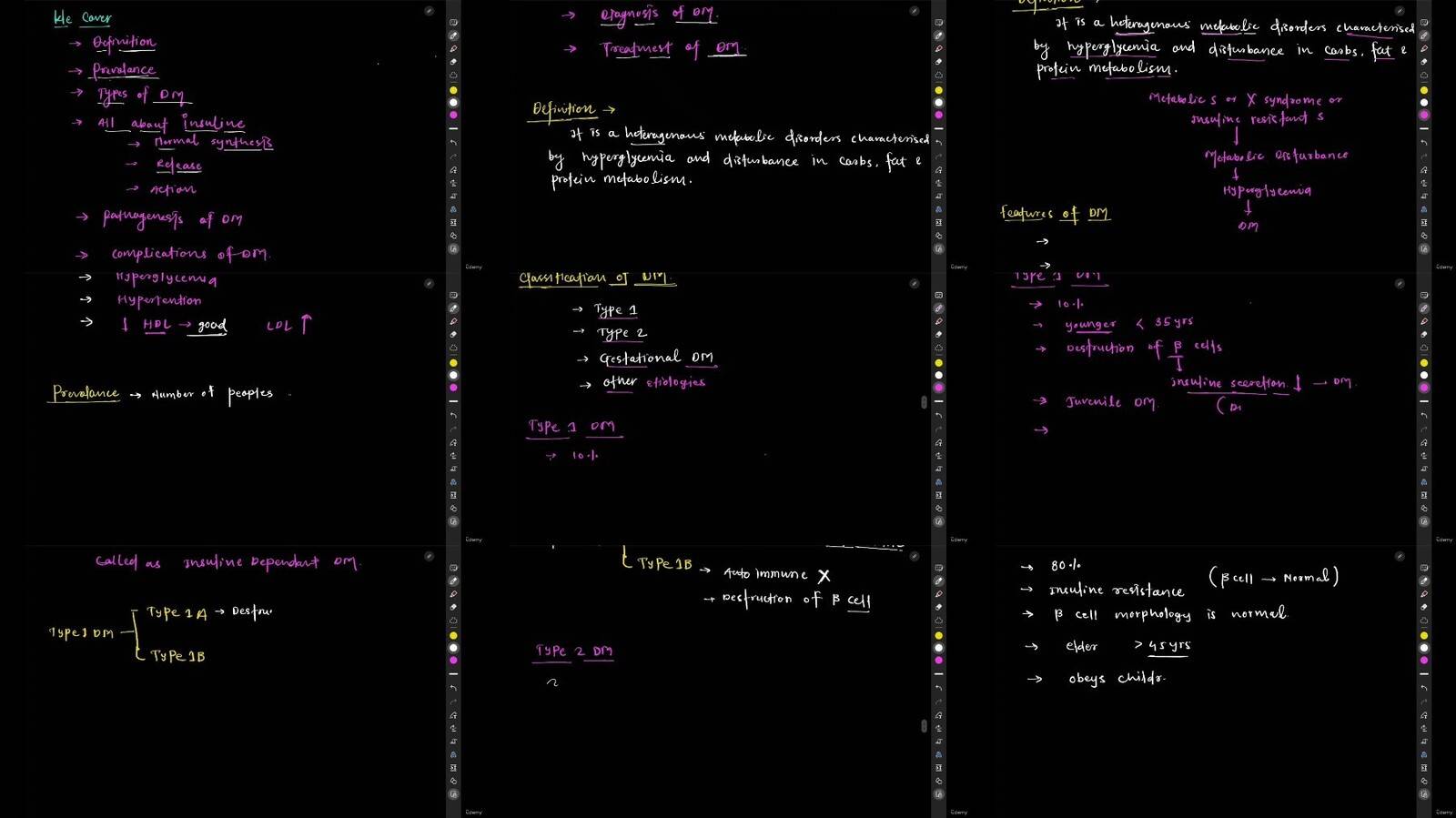Screen dimensions: 1456x818
Task: Toggle the pen mode circle above bottom-center canvas
Action: [x=914, y=556]
